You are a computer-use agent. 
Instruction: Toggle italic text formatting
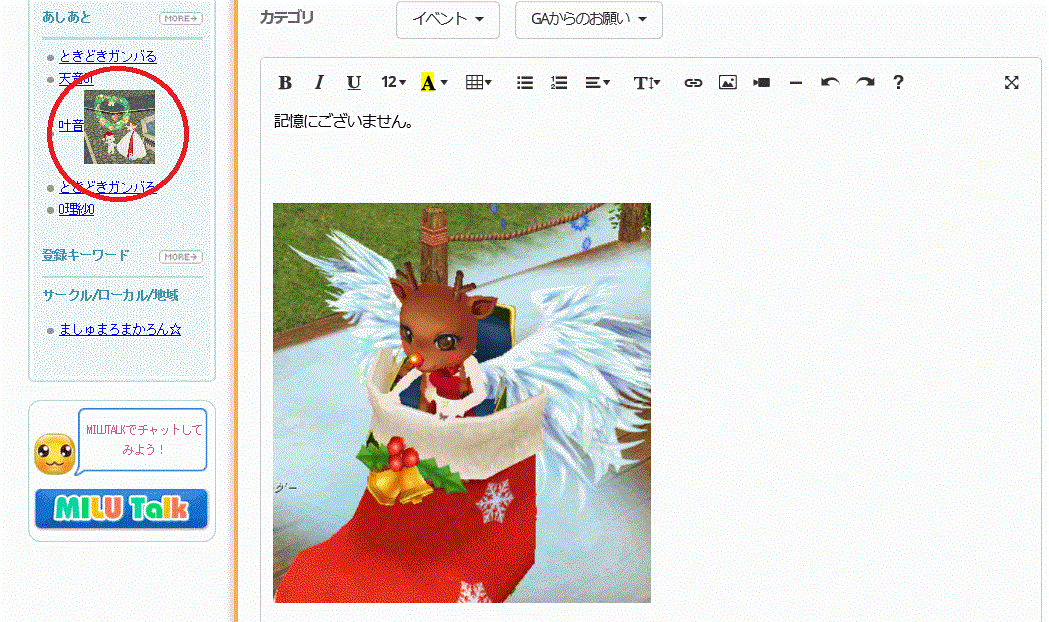(319, 83)
